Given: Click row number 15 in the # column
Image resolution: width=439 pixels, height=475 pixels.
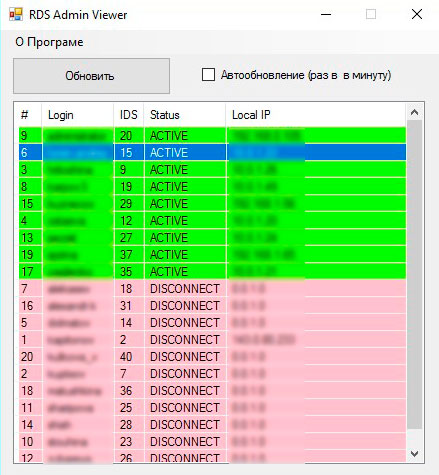Looking at the screenshot, I should (x=27, y=204).
